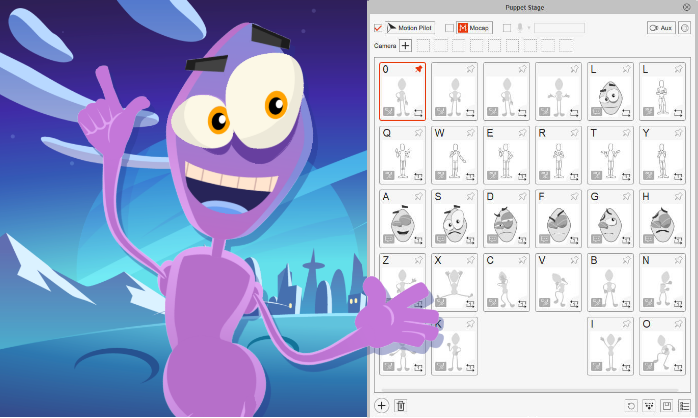Open the round settings icon beside Aux
698x418 pixels.
click(685, 28)
